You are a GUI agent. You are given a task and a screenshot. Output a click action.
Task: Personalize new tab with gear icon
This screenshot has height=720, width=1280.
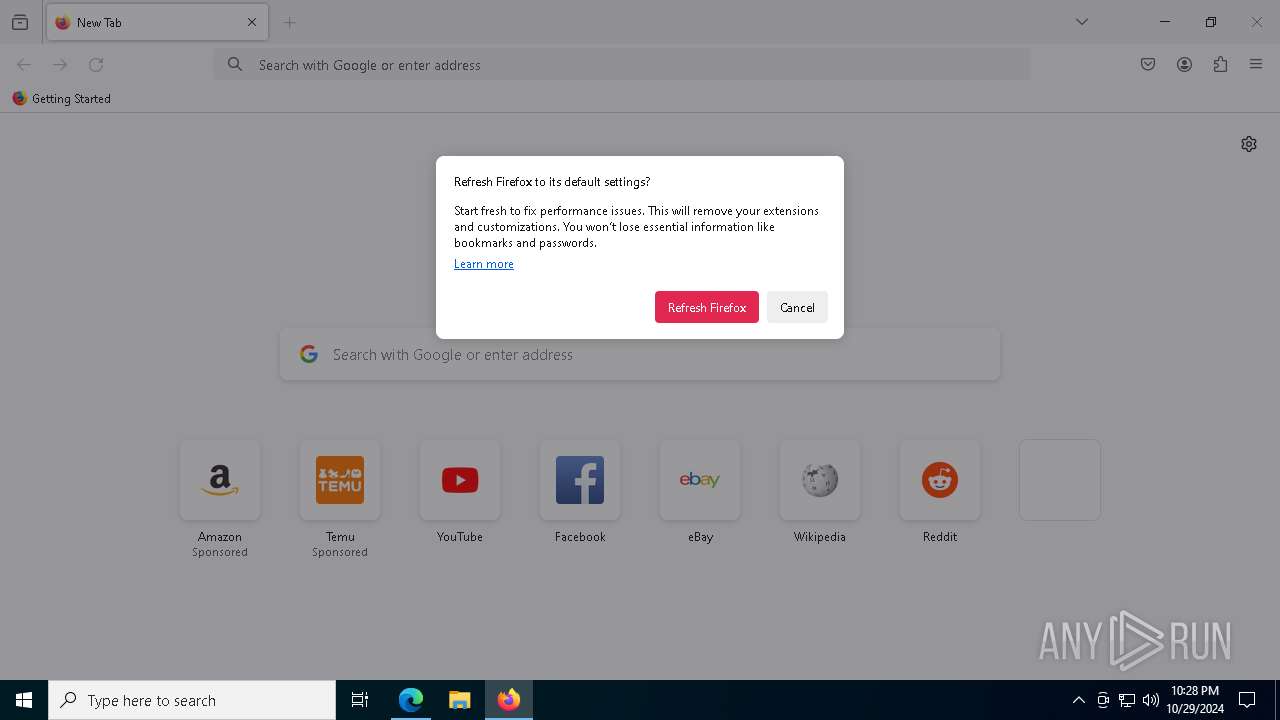tap(1249, 144)
